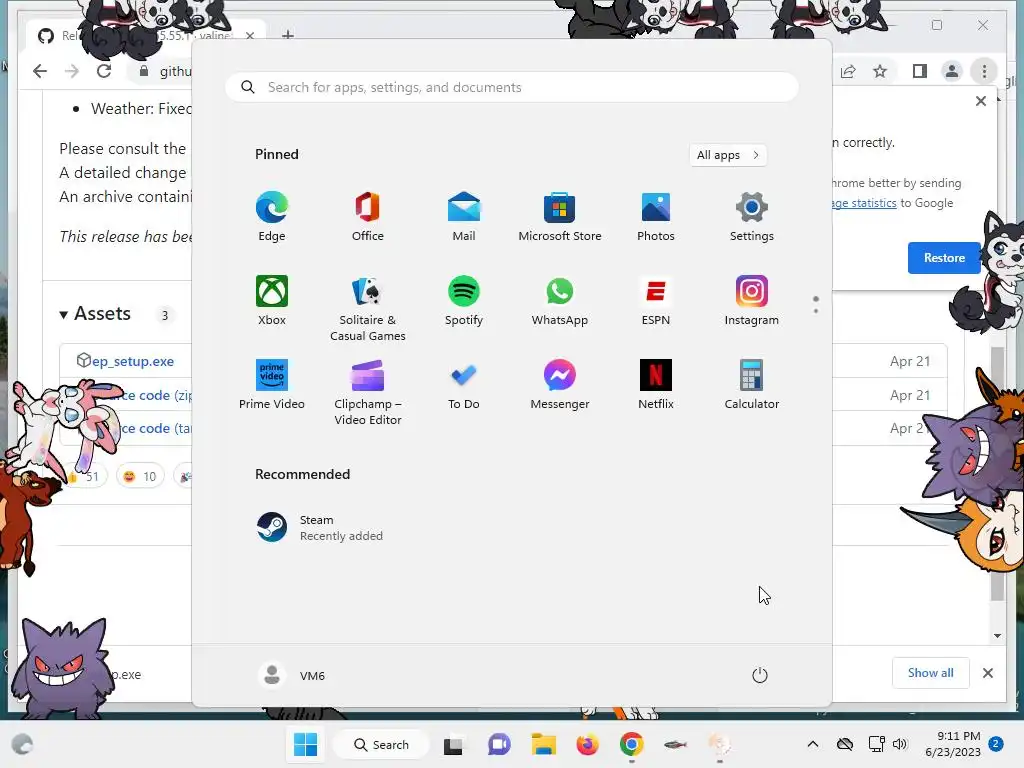The height and width of the screenshot is (768, 1024).
Task: Open the Chat taskbar icon
Action: (499, 744)
